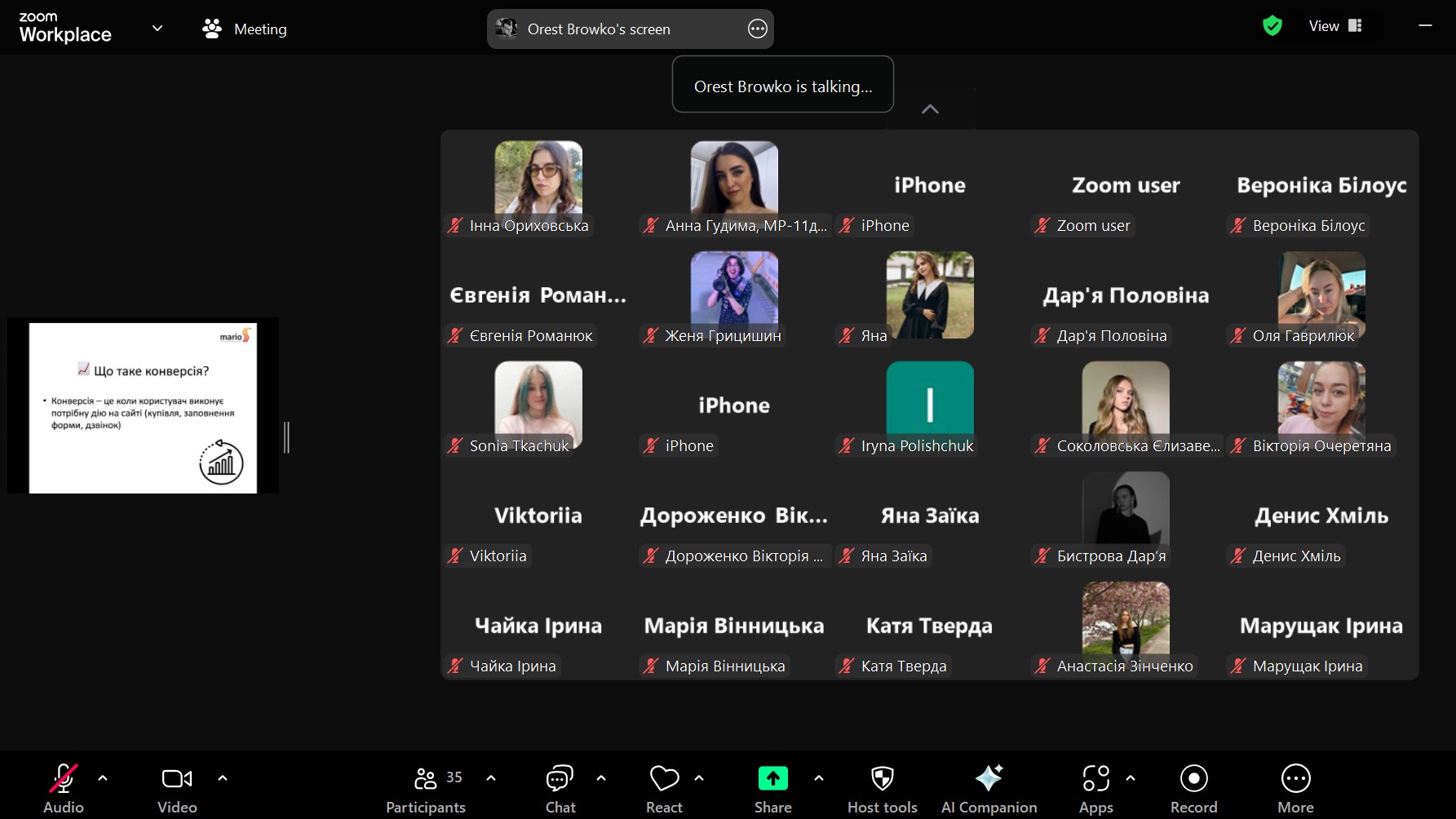This screenshot has height=819, width=1456.
Task: Expand audio settings arrow next to Audio
Action: coord(103,778)
